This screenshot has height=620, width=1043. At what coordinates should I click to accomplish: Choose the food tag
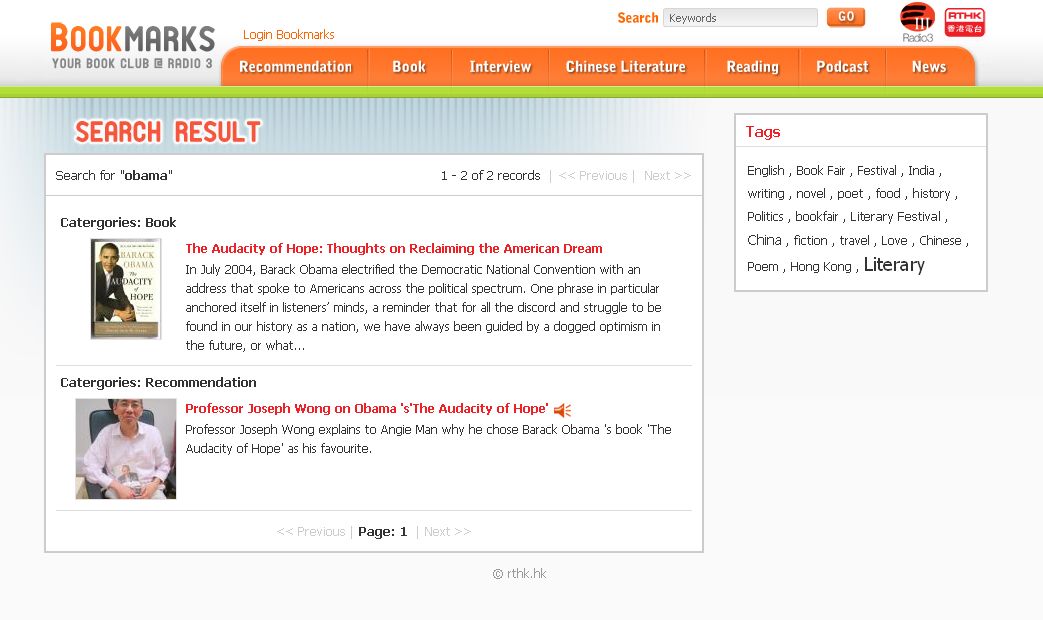(x=888, y=194)
